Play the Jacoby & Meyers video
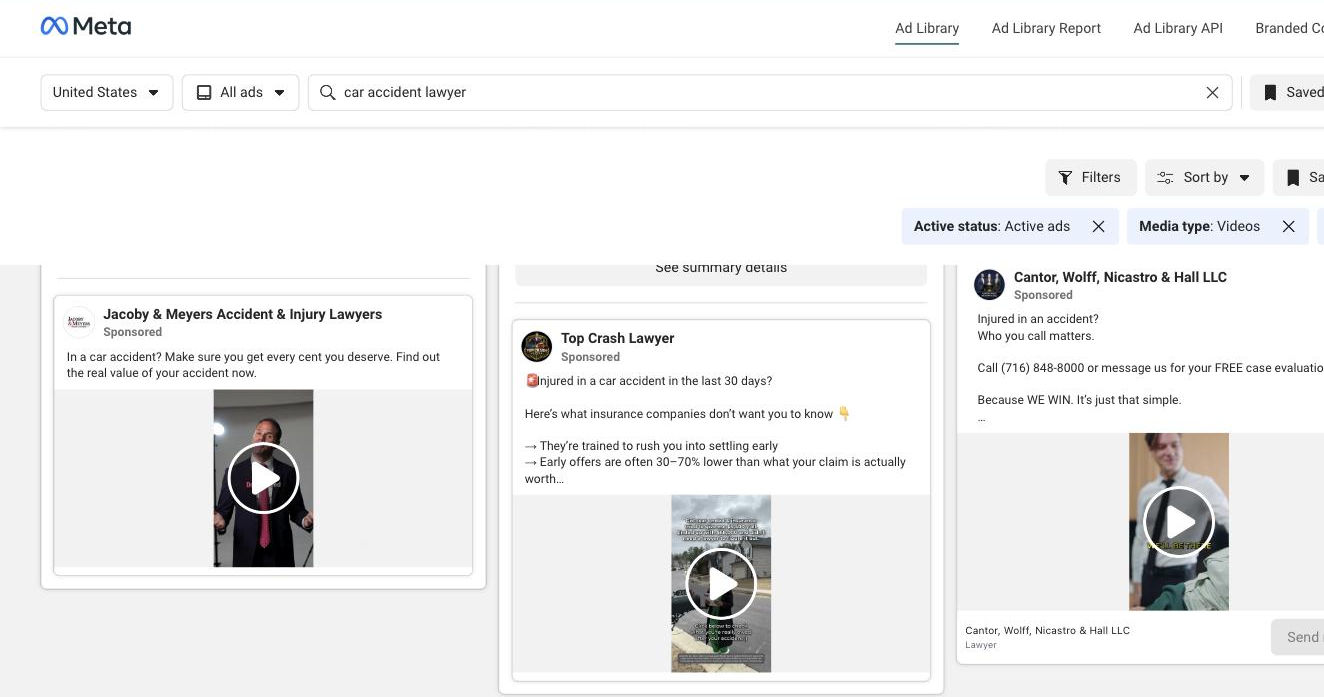Image resolution: width=1324 pixels, height=697 pixels. pyautogui.click(x=263, y=478)
